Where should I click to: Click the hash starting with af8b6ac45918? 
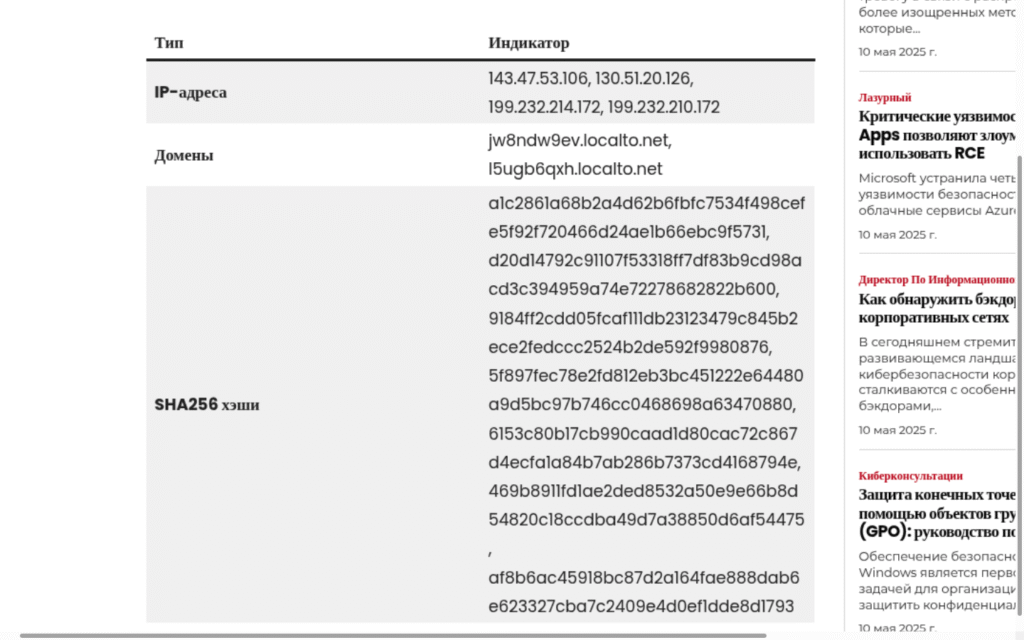pos(644,592)
